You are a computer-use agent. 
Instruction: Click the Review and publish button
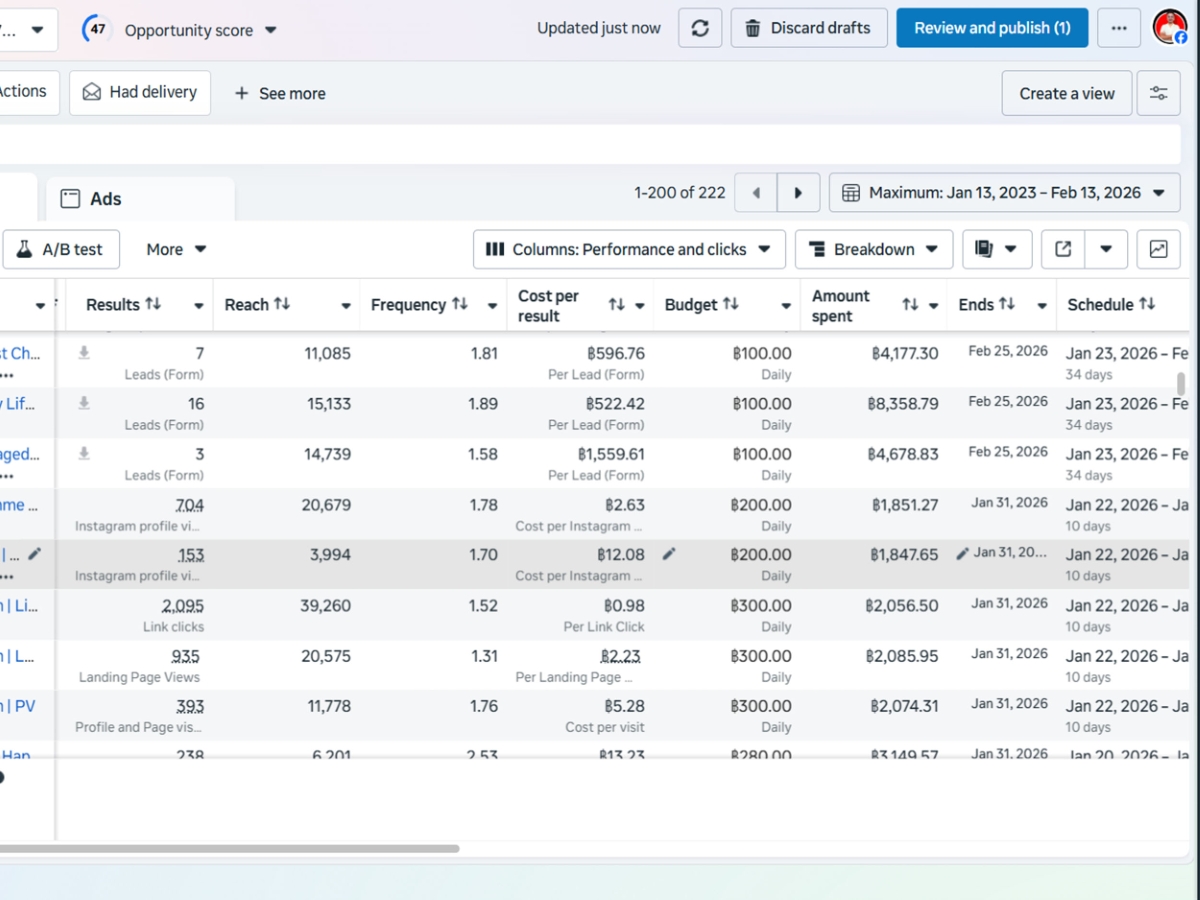(x=992, y=27)
